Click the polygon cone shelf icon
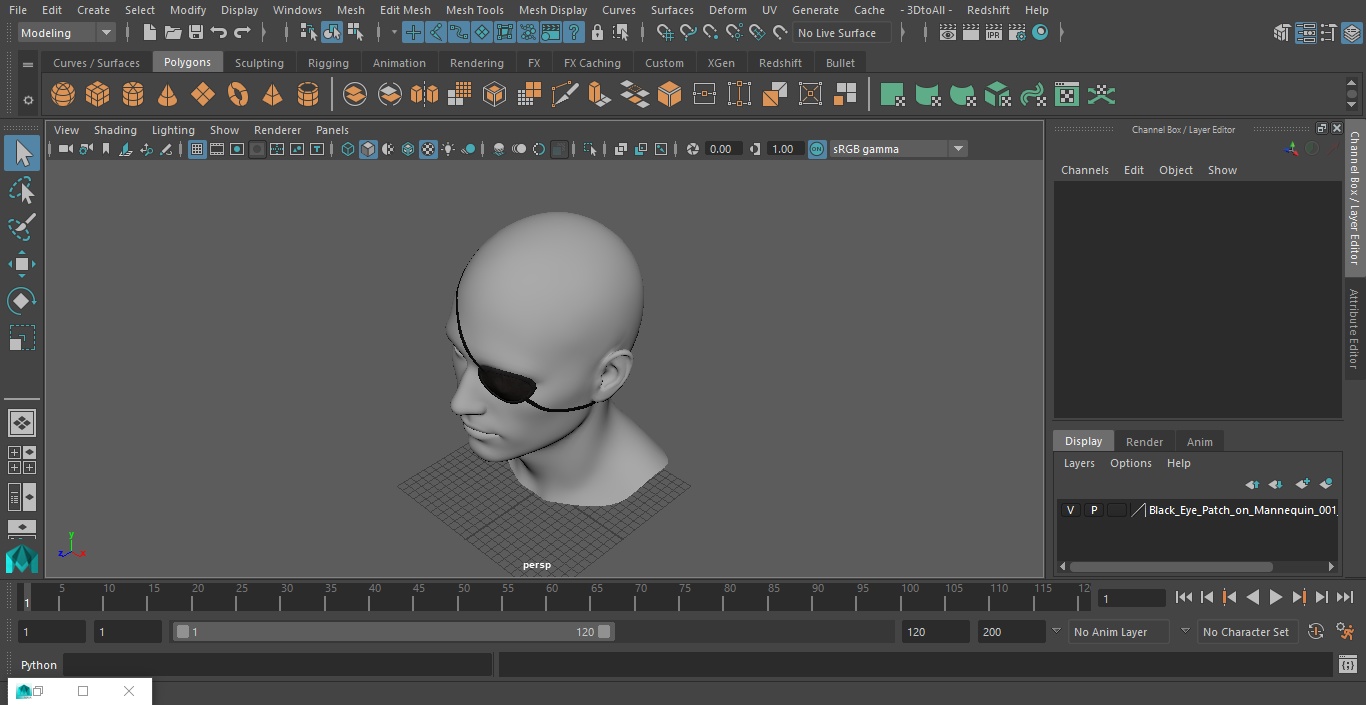The image size is (1366, 705). [167, 95]
